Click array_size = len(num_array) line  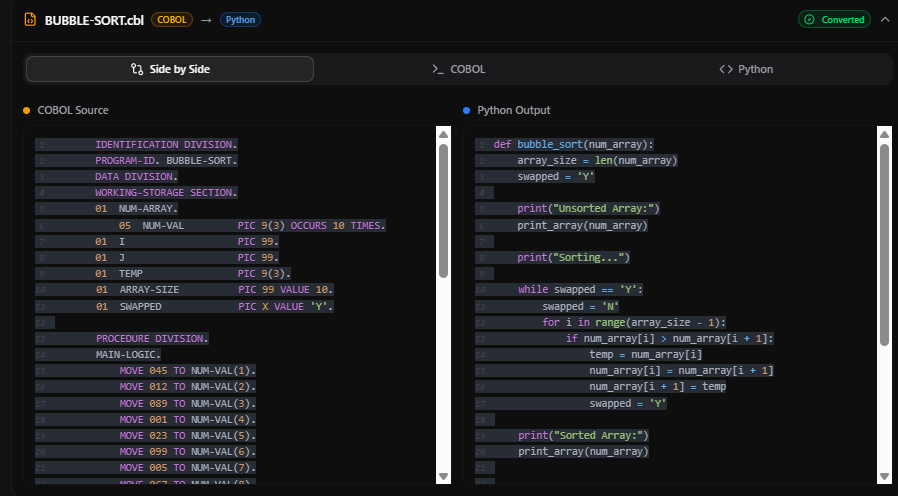[597, 160]
